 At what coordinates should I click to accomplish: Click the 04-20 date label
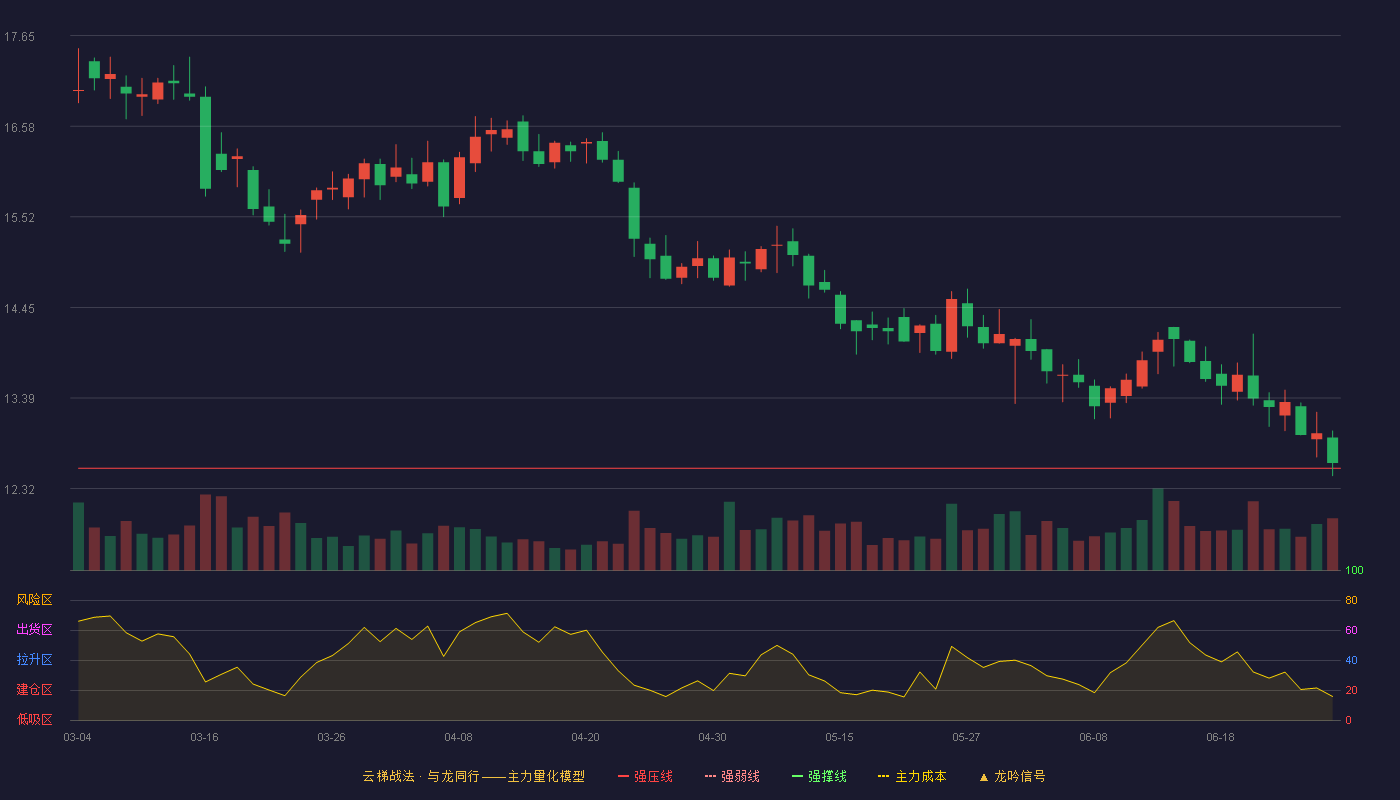click(585, 737)
